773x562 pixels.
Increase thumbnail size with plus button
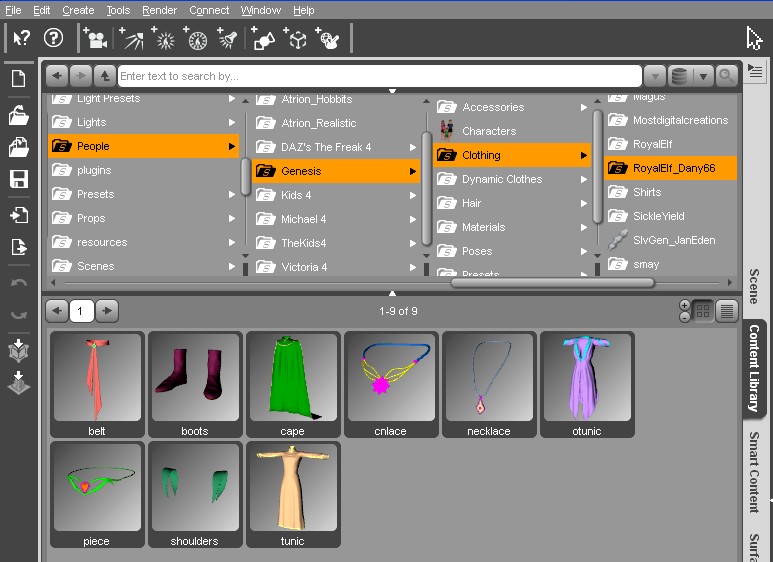tap(685, 305)
